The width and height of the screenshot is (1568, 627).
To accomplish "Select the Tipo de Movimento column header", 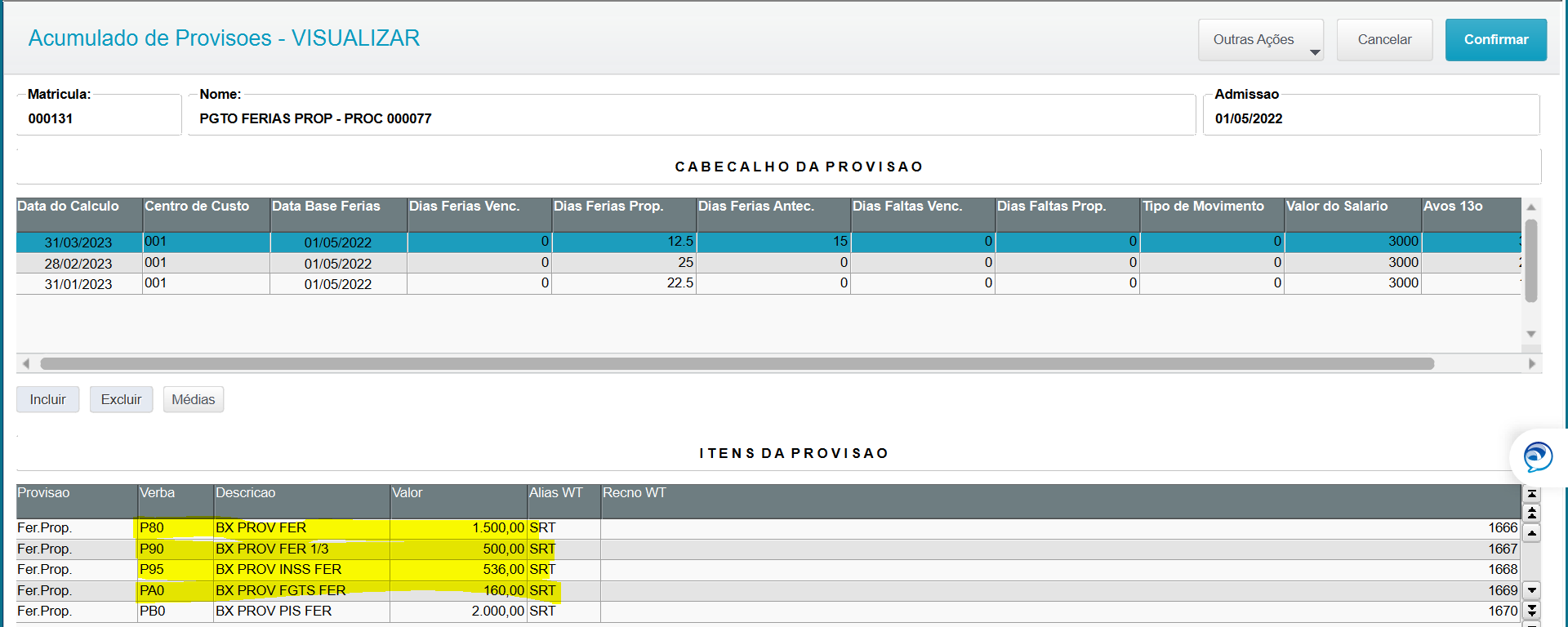I will (x=1212, y=214).
